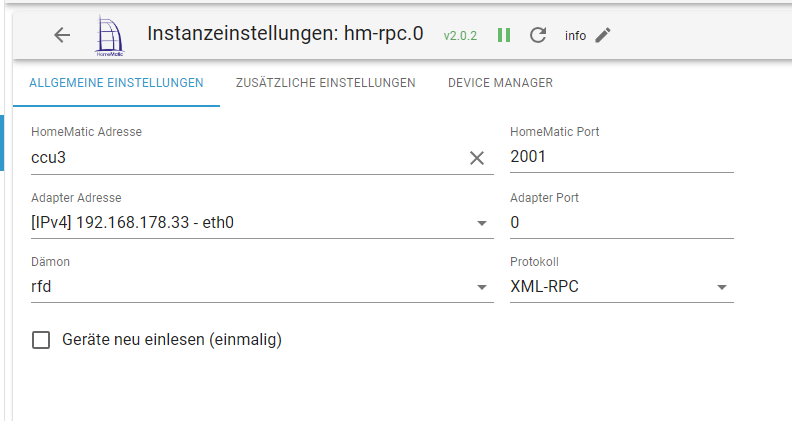Edit log level with the pencil icon
792x421 pixels.
(603, 35)
